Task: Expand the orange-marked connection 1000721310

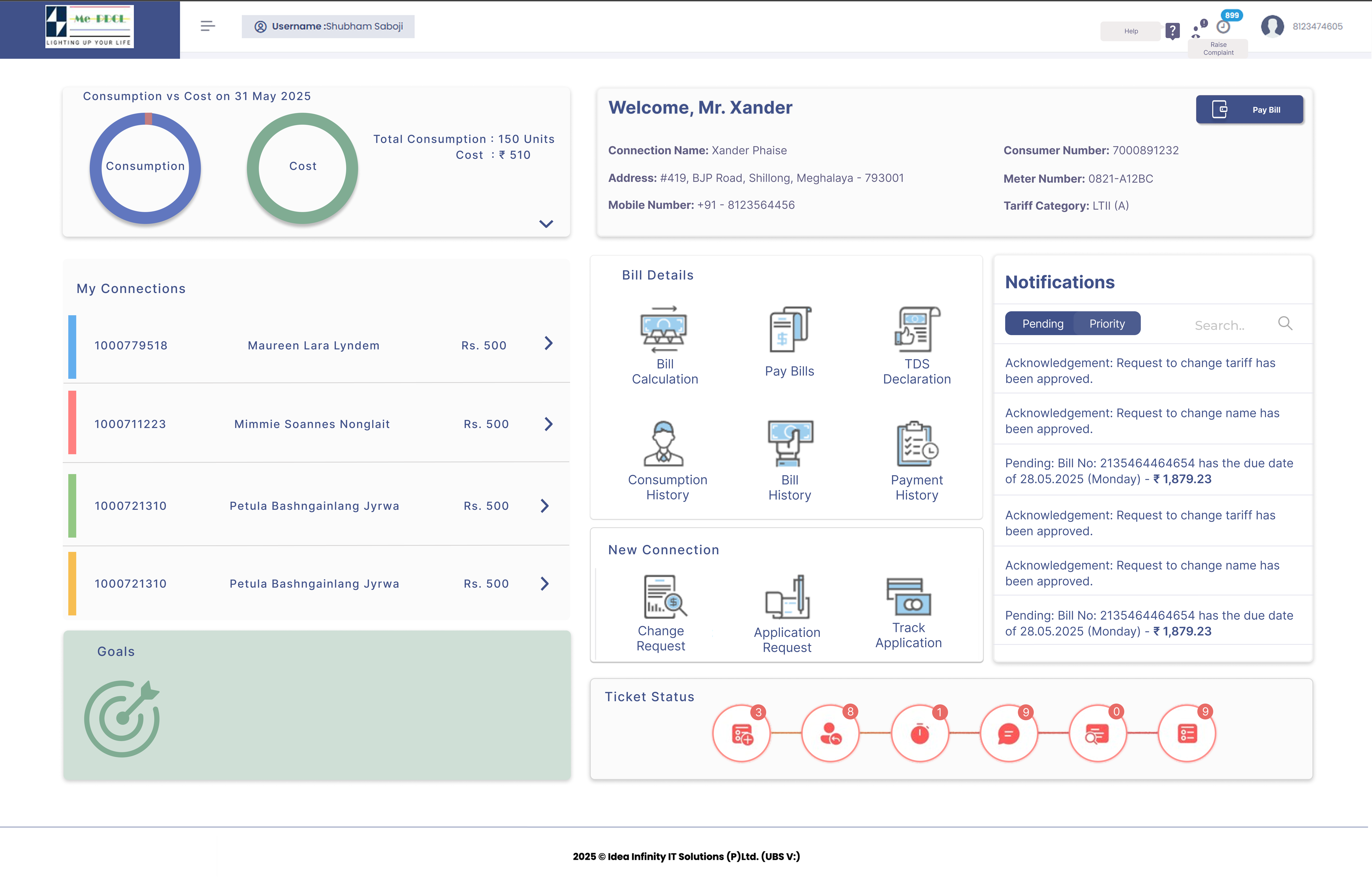Action: pyautogui.click(x=545, y=583)
